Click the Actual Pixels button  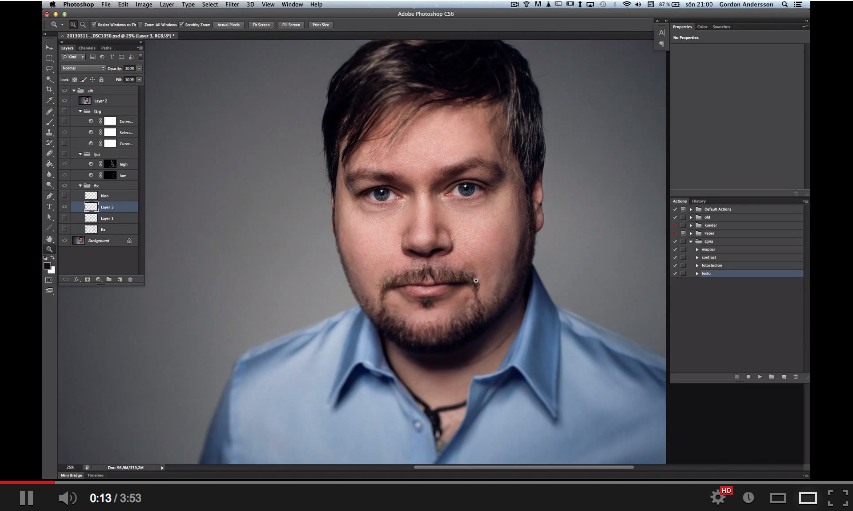[228, 24]
